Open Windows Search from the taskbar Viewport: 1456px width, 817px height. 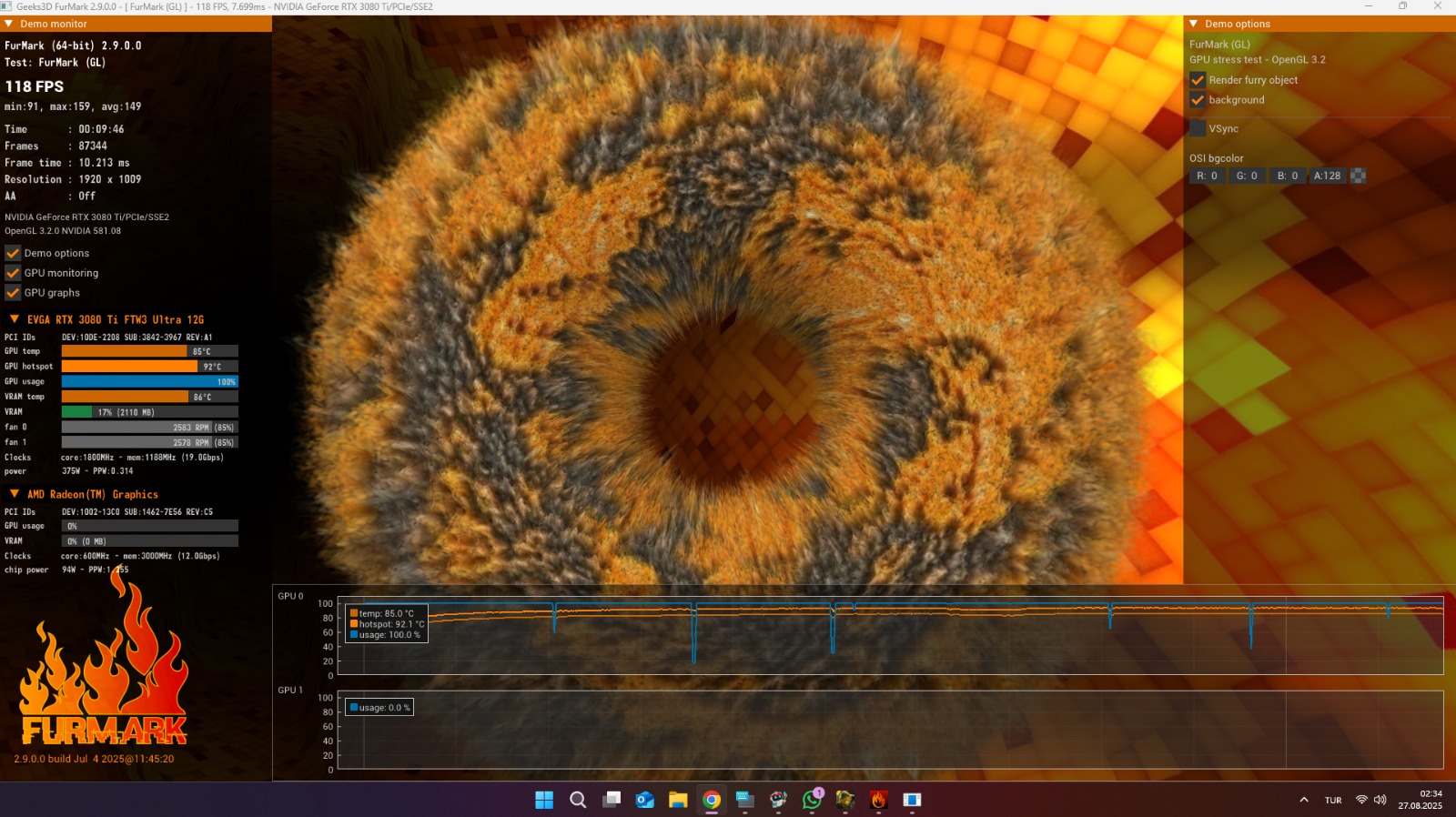578,800
